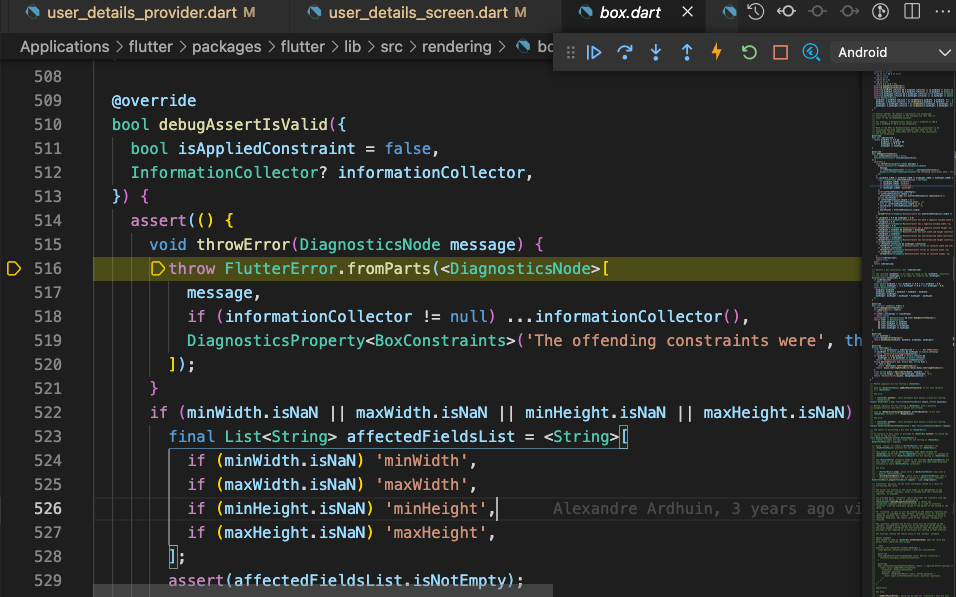Click the circled git branch icon

pyautogui.click(x=880, y=12)
